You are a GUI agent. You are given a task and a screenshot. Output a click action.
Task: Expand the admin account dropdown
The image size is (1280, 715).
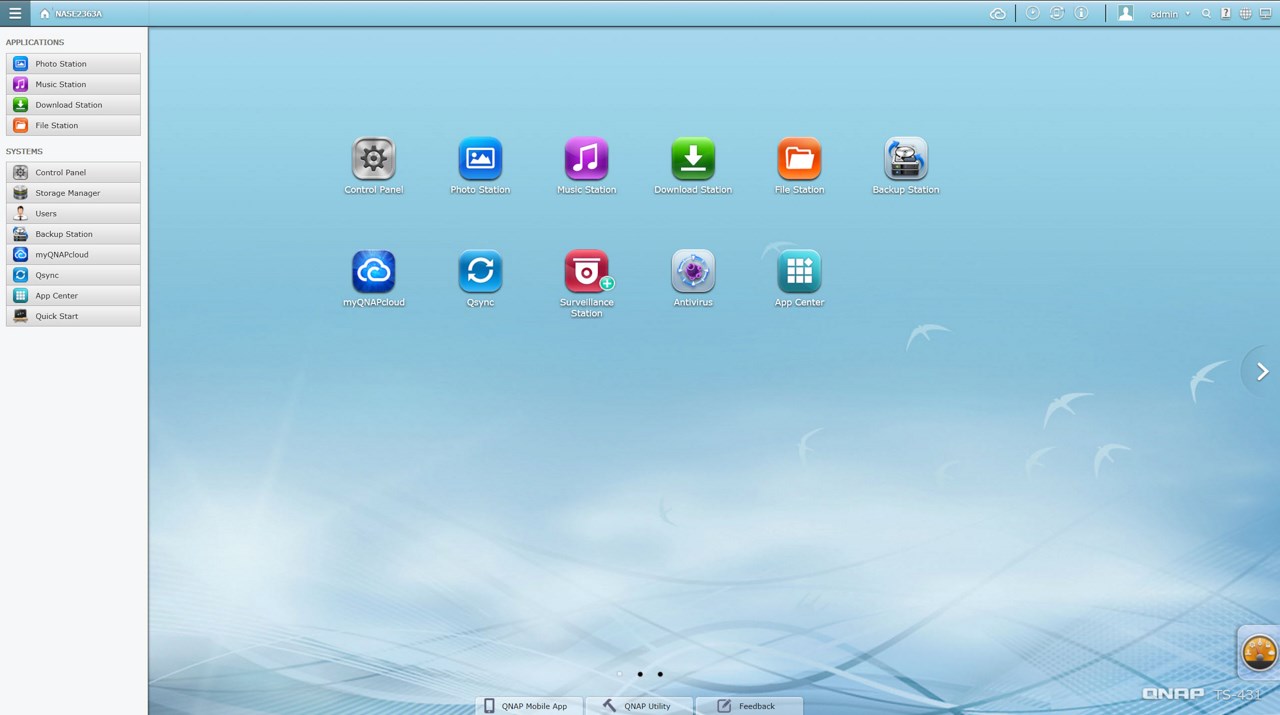point(1171,14)
